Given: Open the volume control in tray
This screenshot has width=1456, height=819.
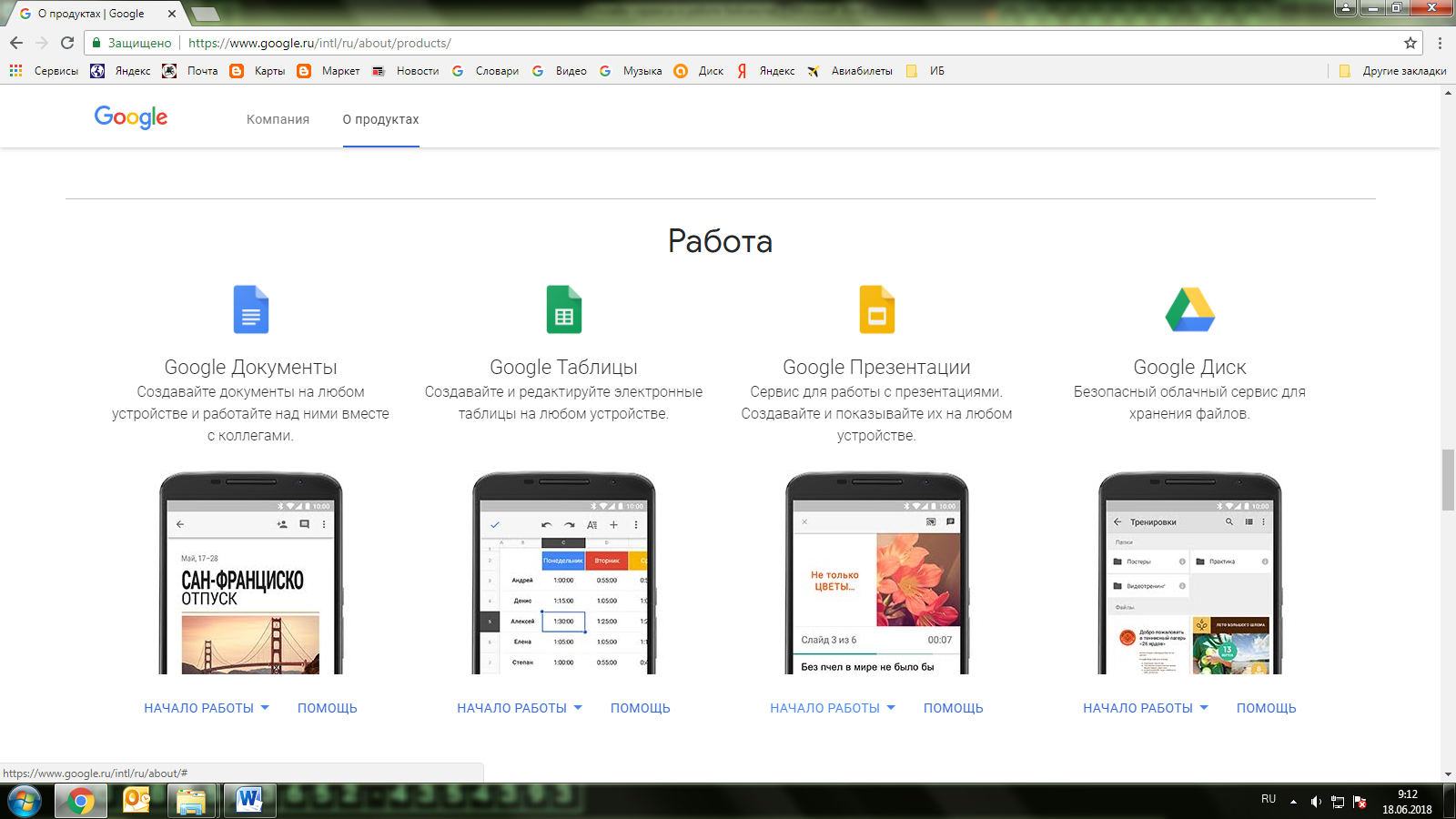Looking at the screenshot, I should [1316, 802].
